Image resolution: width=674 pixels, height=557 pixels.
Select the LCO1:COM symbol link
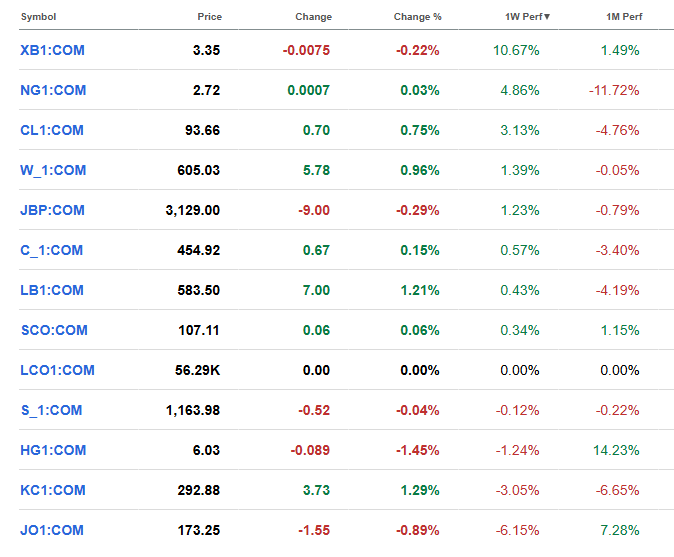click(x=57, y=370)
